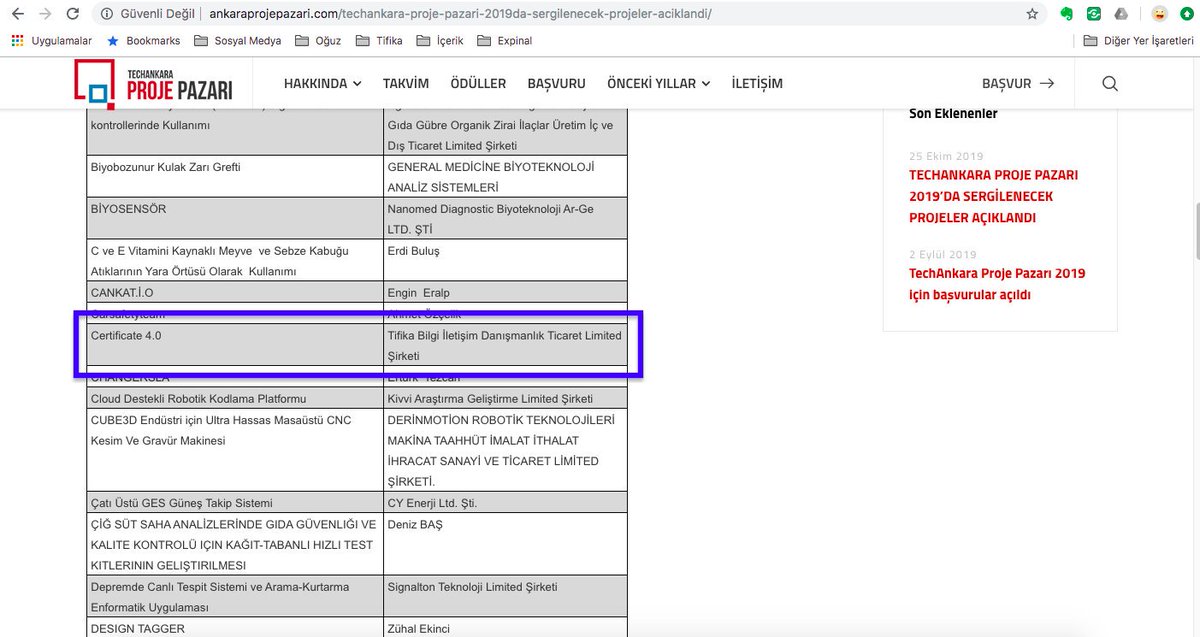
Task: Click the 'Erdi Buluş' cell
Action: (x=505, y=260)
